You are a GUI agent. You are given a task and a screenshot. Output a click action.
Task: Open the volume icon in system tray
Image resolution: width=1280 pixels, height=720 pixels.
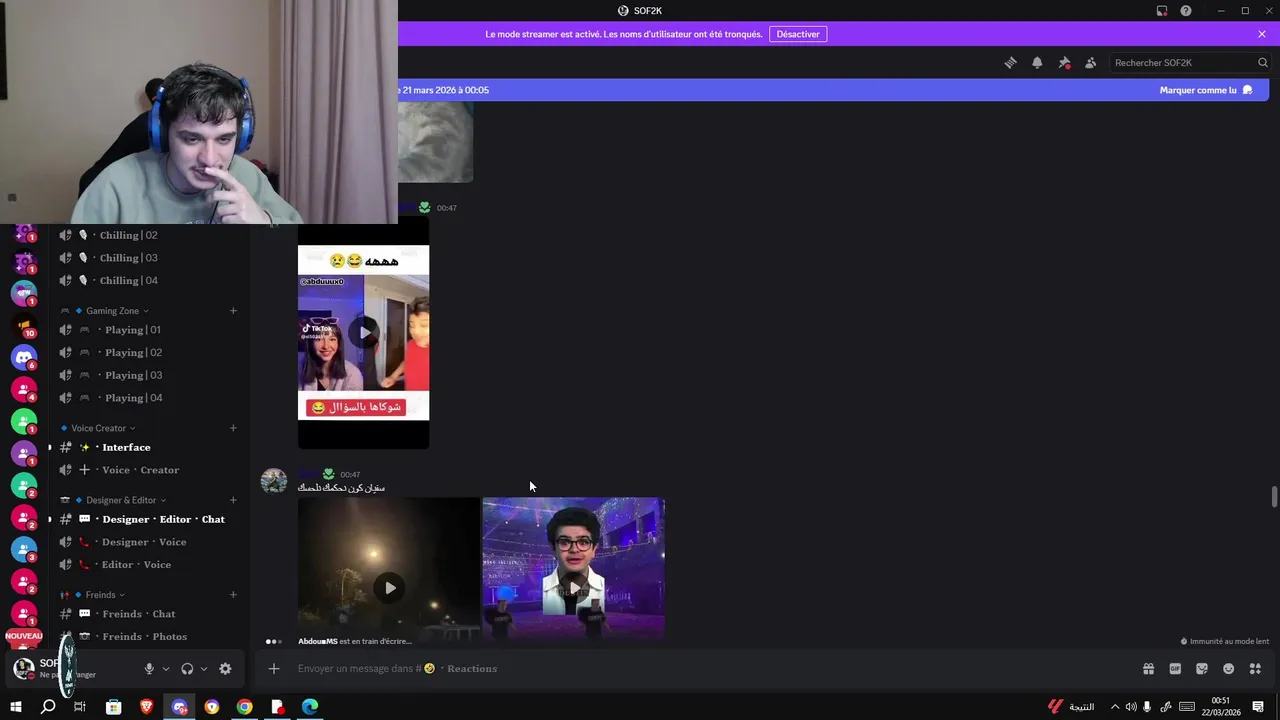point(1131,707)
